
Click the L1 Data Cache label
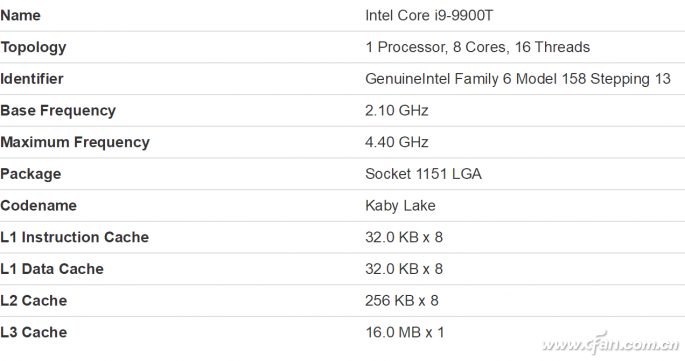click(x=52, y=269)
